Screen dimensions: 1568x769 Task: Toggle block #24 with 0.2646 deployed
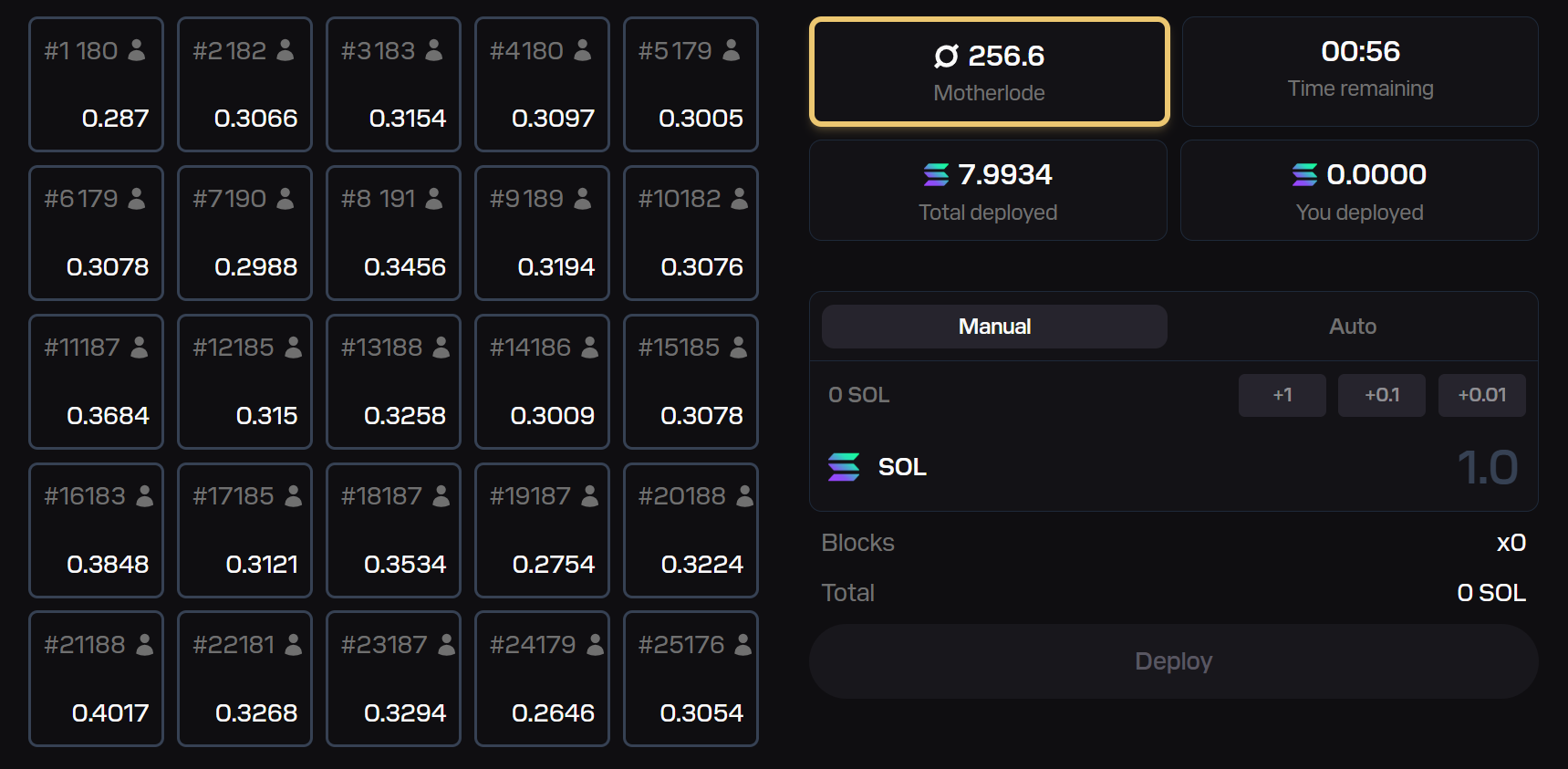[542, 679]
